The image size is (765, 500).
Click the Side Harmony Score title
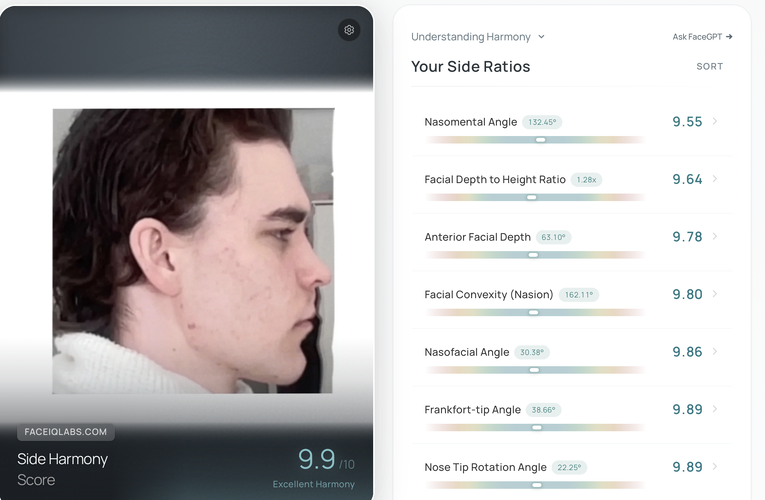point(62,469)
